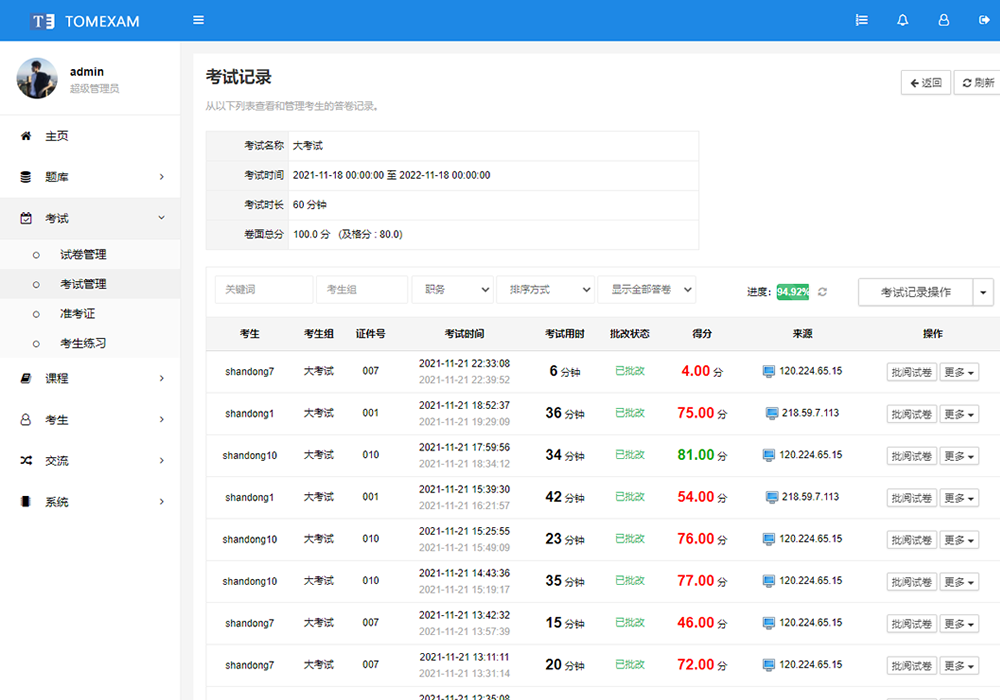Viewport: 1000px width, 700px height.
Task: Open the task list icon in header
Action: click(x=861, y=20)
